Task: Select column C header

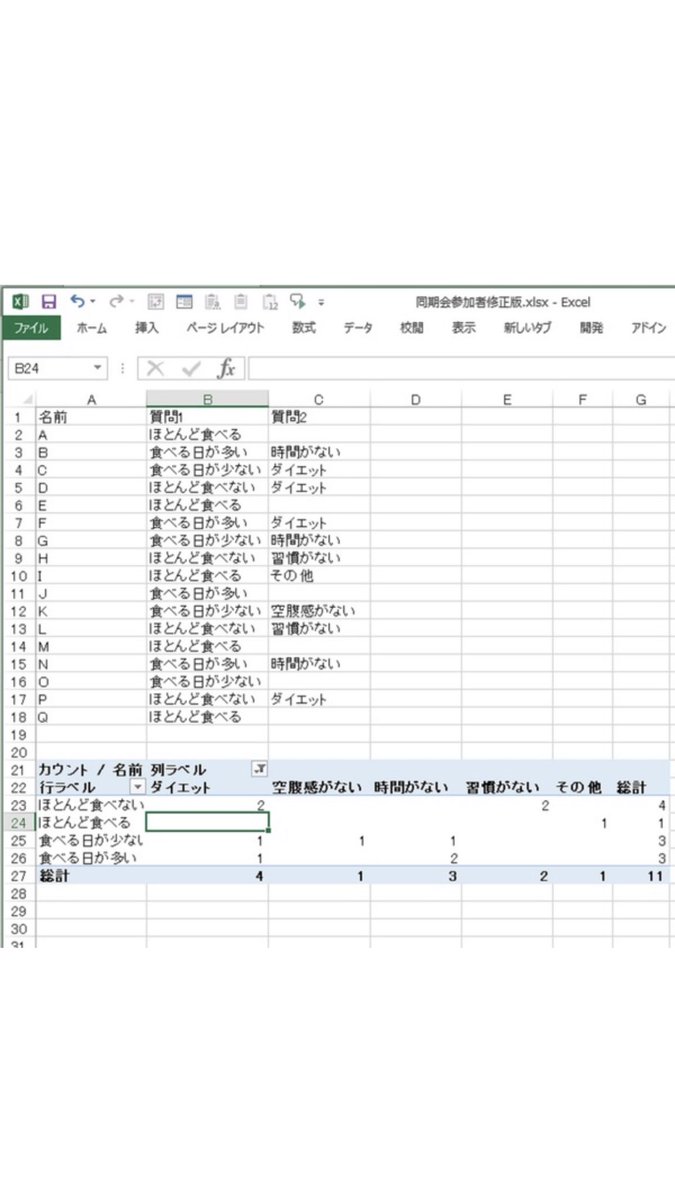Action: click(x=319, y=399)
